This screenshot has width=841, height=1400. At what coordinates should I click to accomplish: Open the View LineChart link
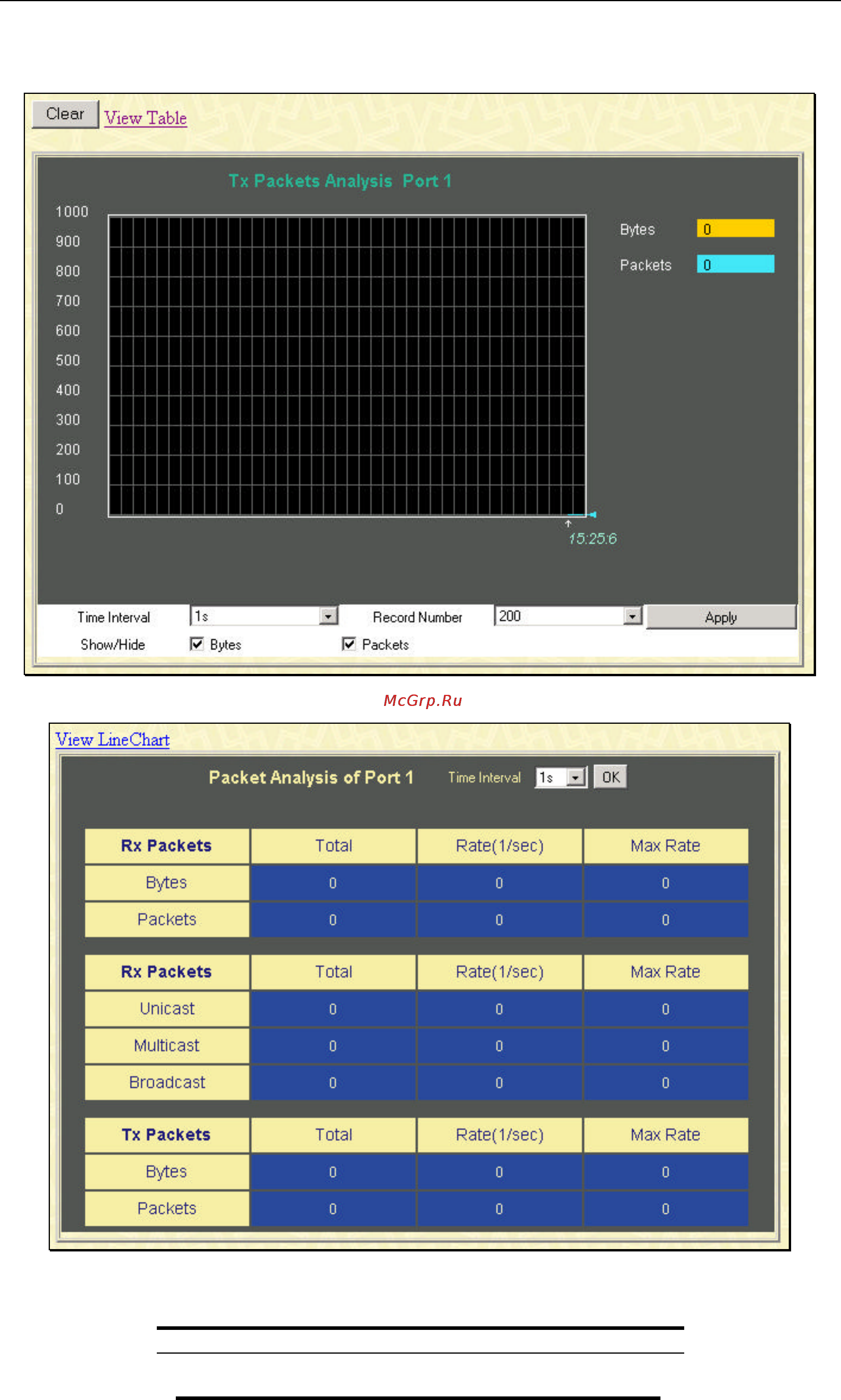click(x=112, y=739)
